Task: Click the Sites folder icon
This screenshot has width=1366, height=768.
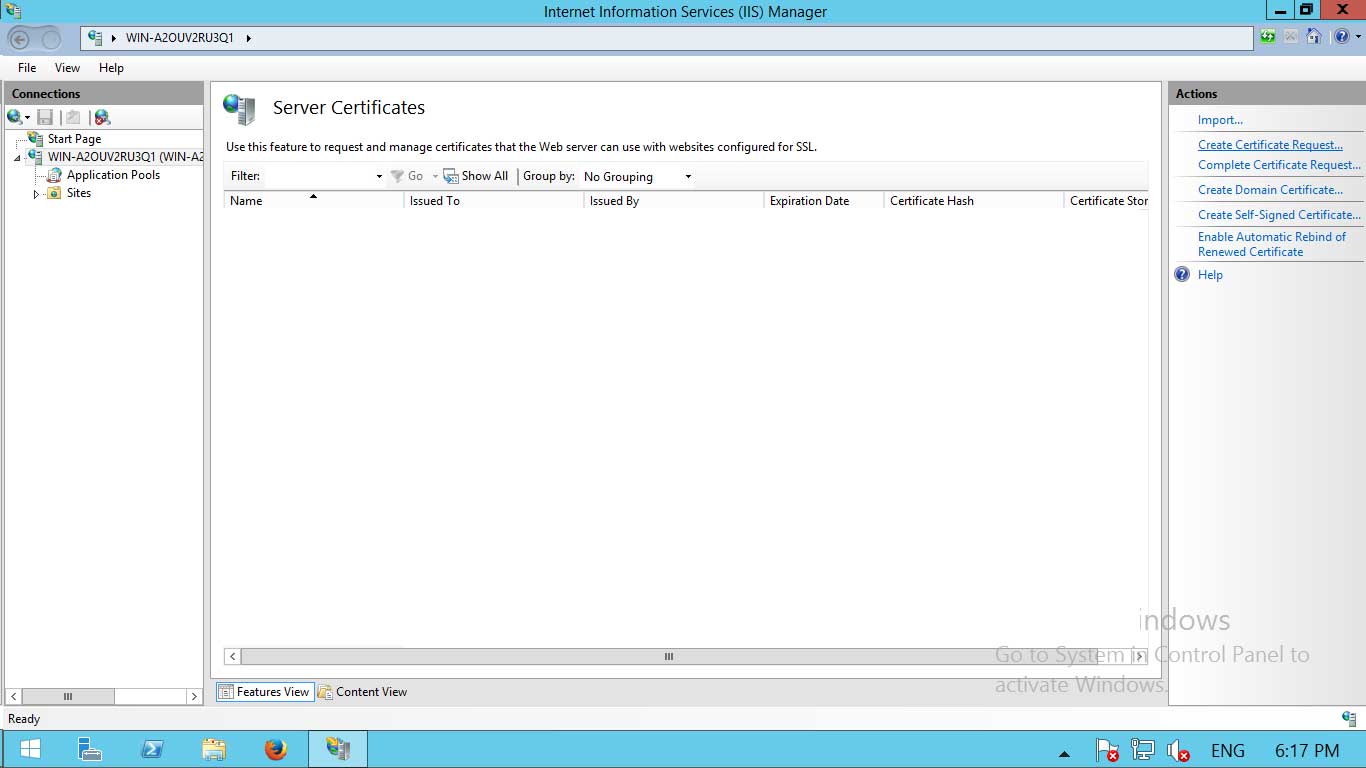Action: [x=55, y=193]
